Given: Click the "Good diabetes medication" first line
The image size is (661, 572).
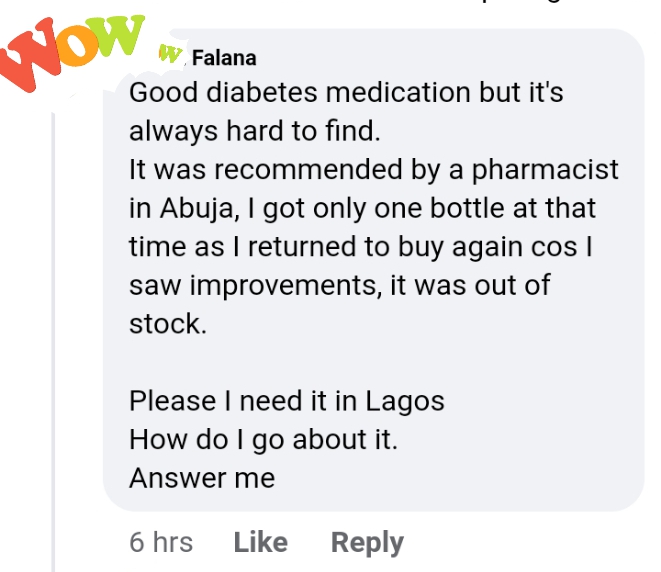Looking at the screenshot, I should (x=346, y=93).
